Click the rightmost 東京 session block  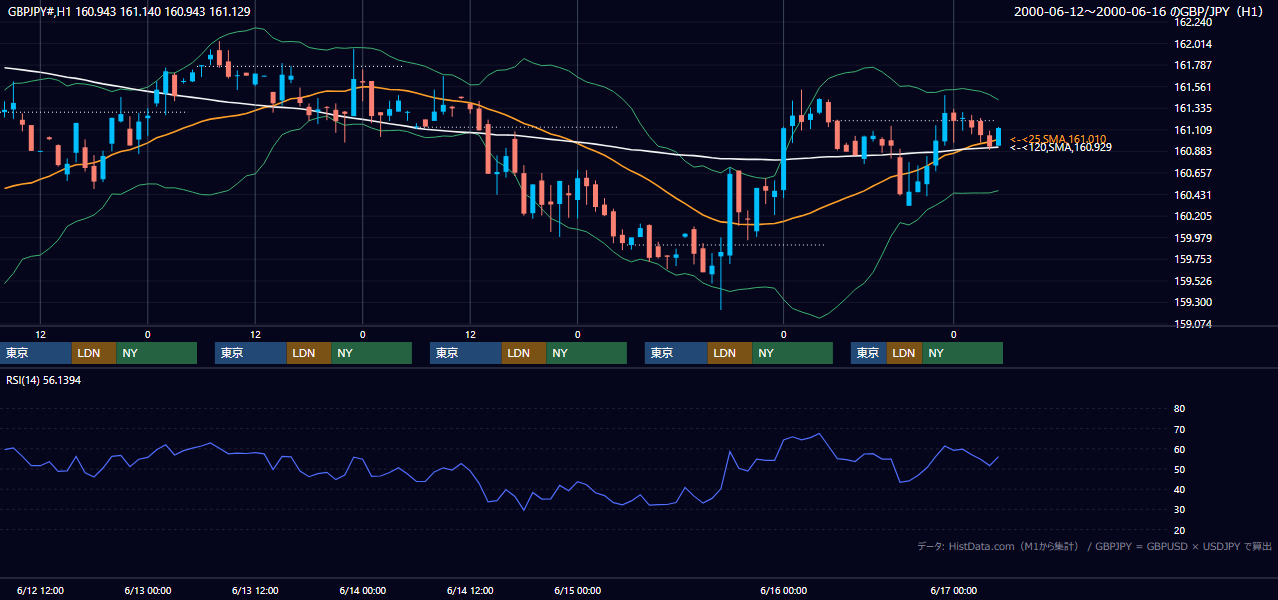(x=869, y=353)
